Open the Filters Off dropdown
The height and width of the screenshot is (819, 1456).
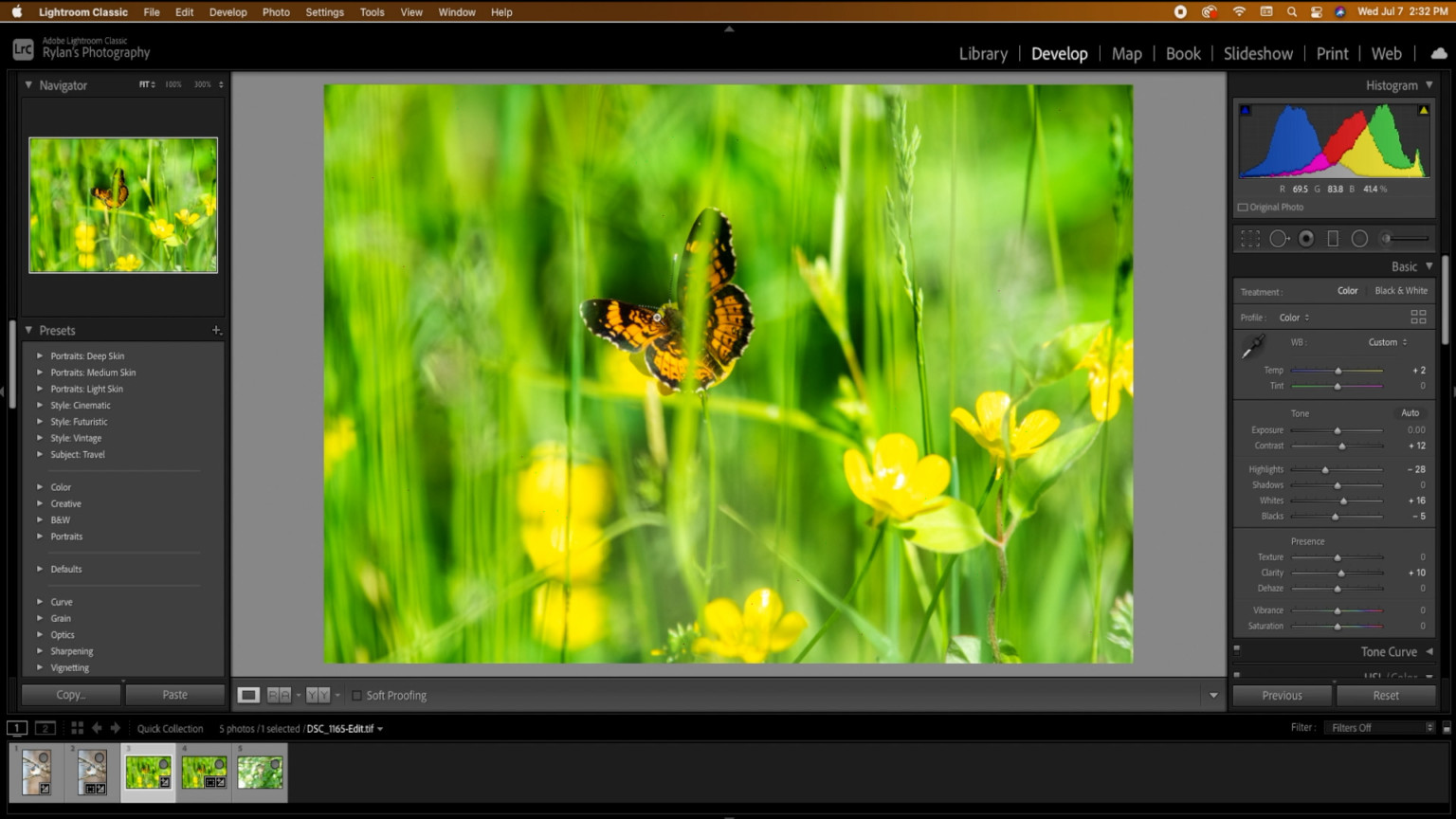(1382, 728)
